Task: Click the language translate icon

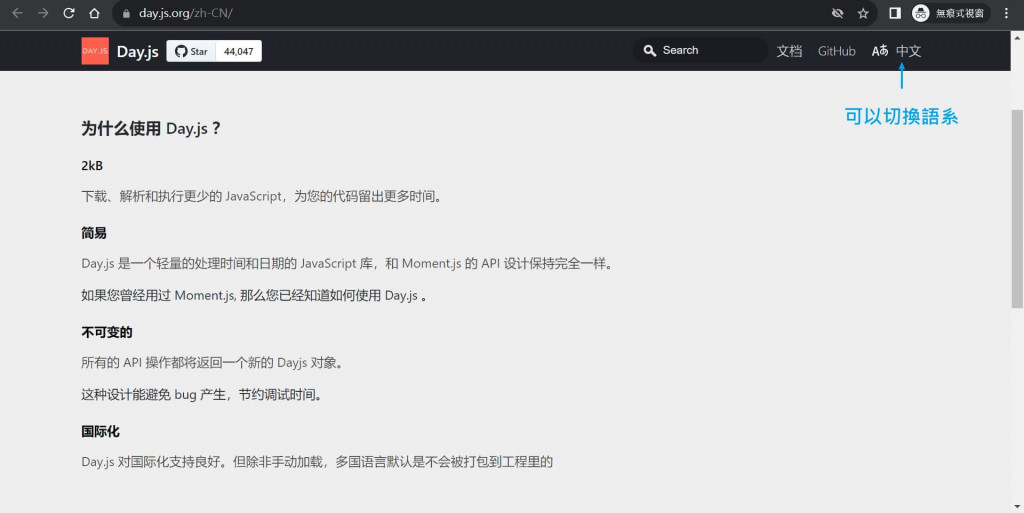Action: [880, 51]
